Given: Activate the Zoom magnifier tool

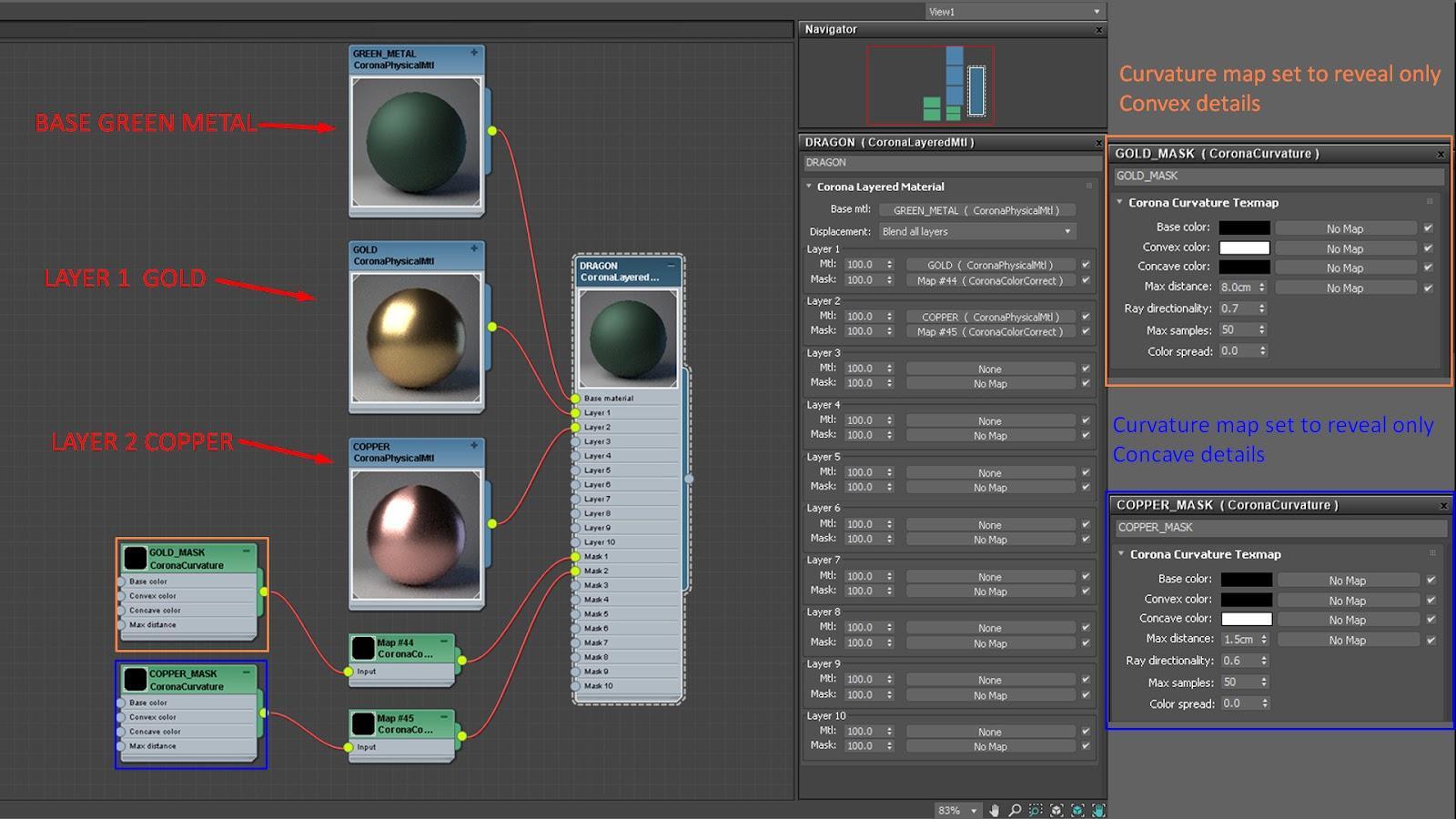Looking at the screenshot, I should coord(1015,810).
